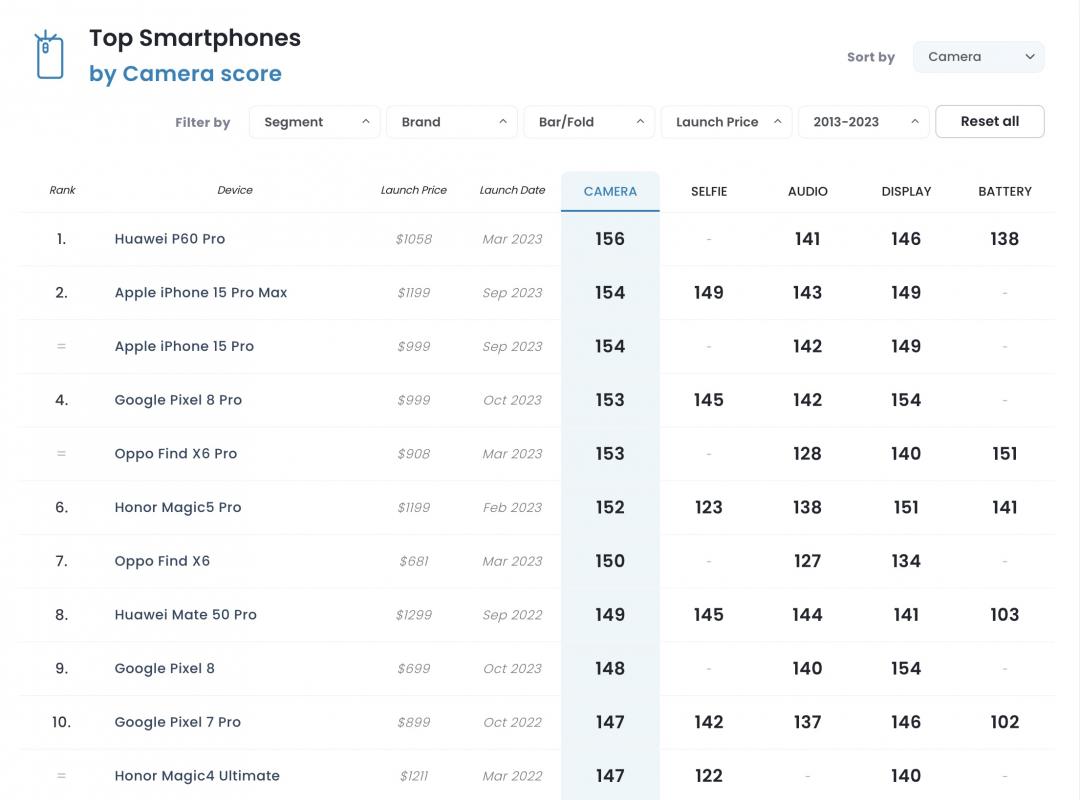Open the Launch Price filter
Image resolution: width=1080 pixels, height=800 pixels.
click(x=726, y=122)
